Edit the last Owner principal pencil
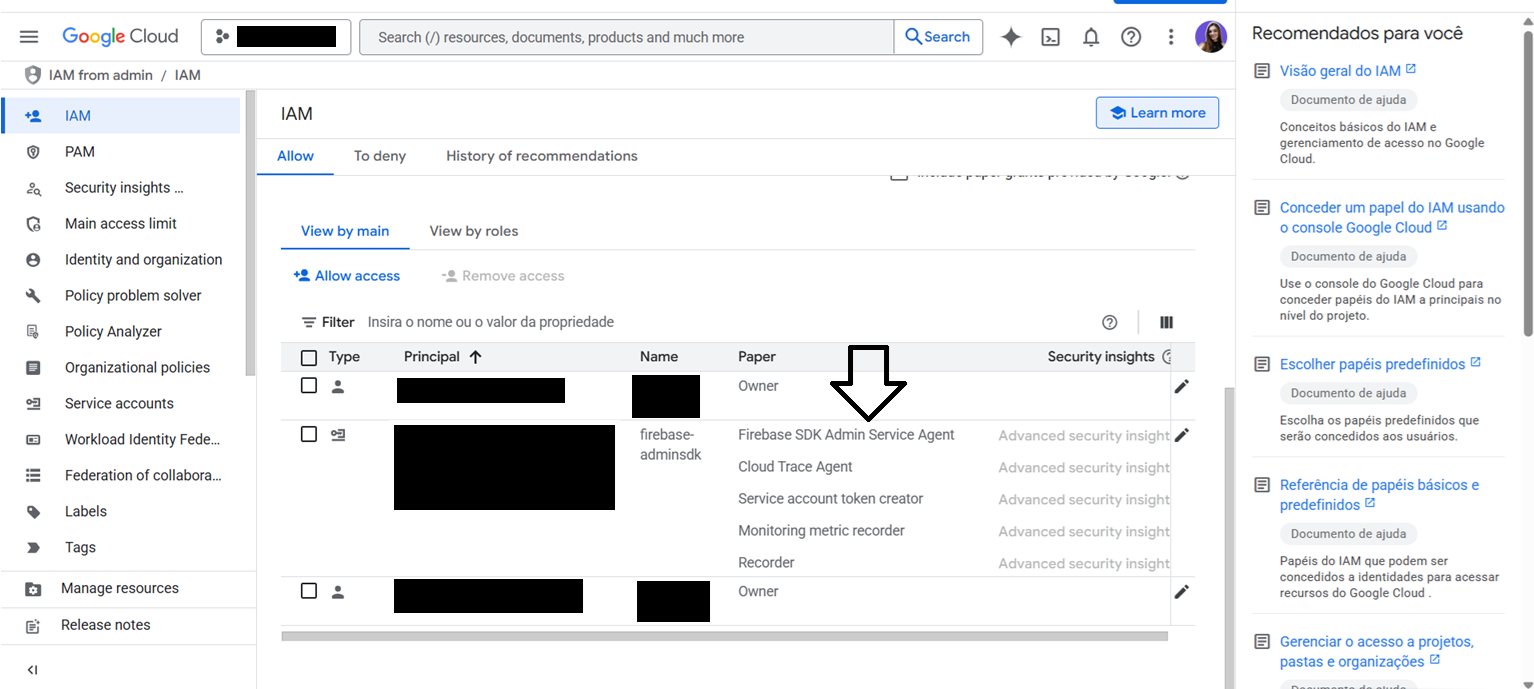This screenshot has height=689, width=1534. 1182,591
